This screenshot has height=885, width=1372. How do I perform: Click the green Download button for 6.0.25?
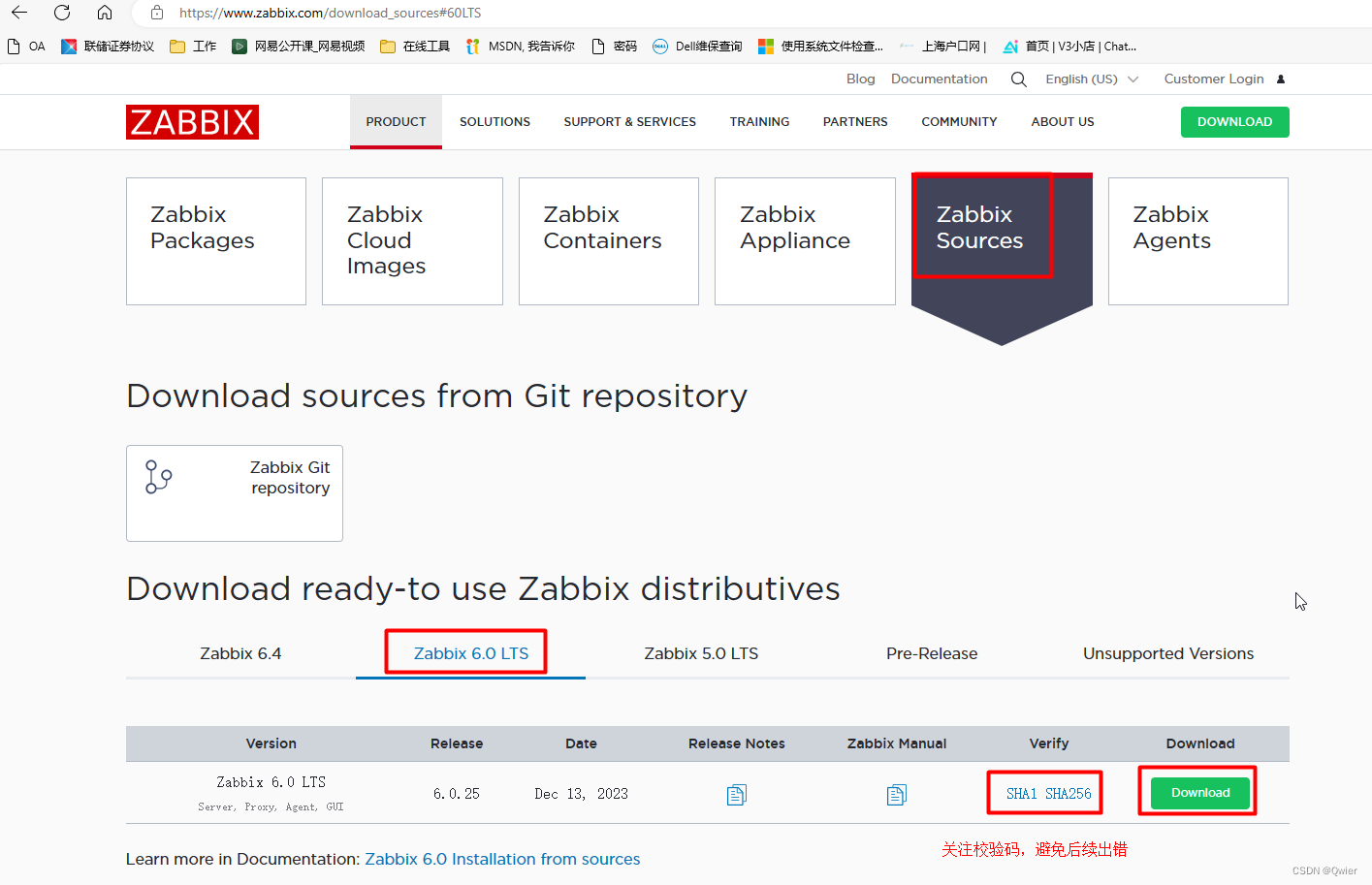tap(1200, 793)
